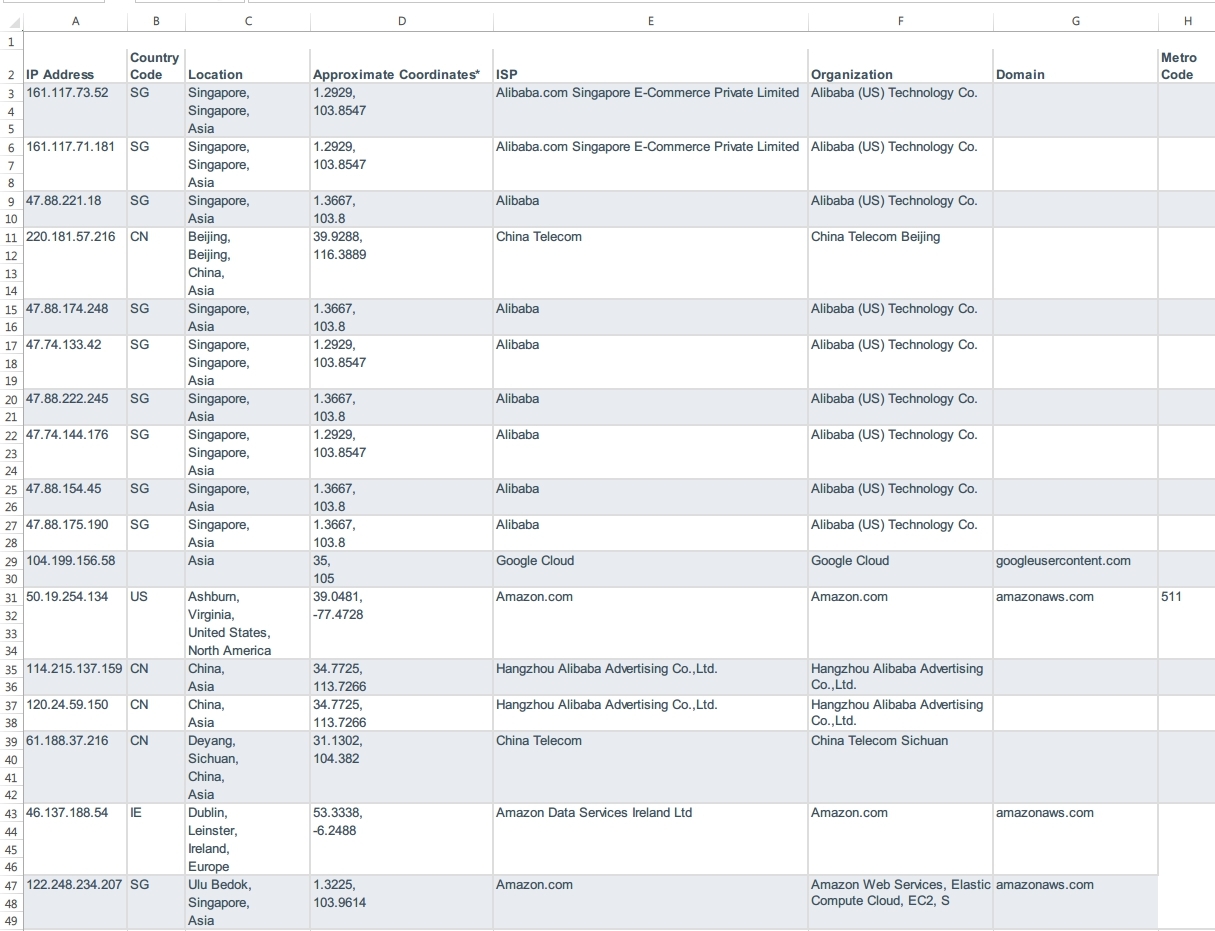Screen dimensions: 1215x931
Task: Click the "Country Code" header cell
Action: pos(156,66)
